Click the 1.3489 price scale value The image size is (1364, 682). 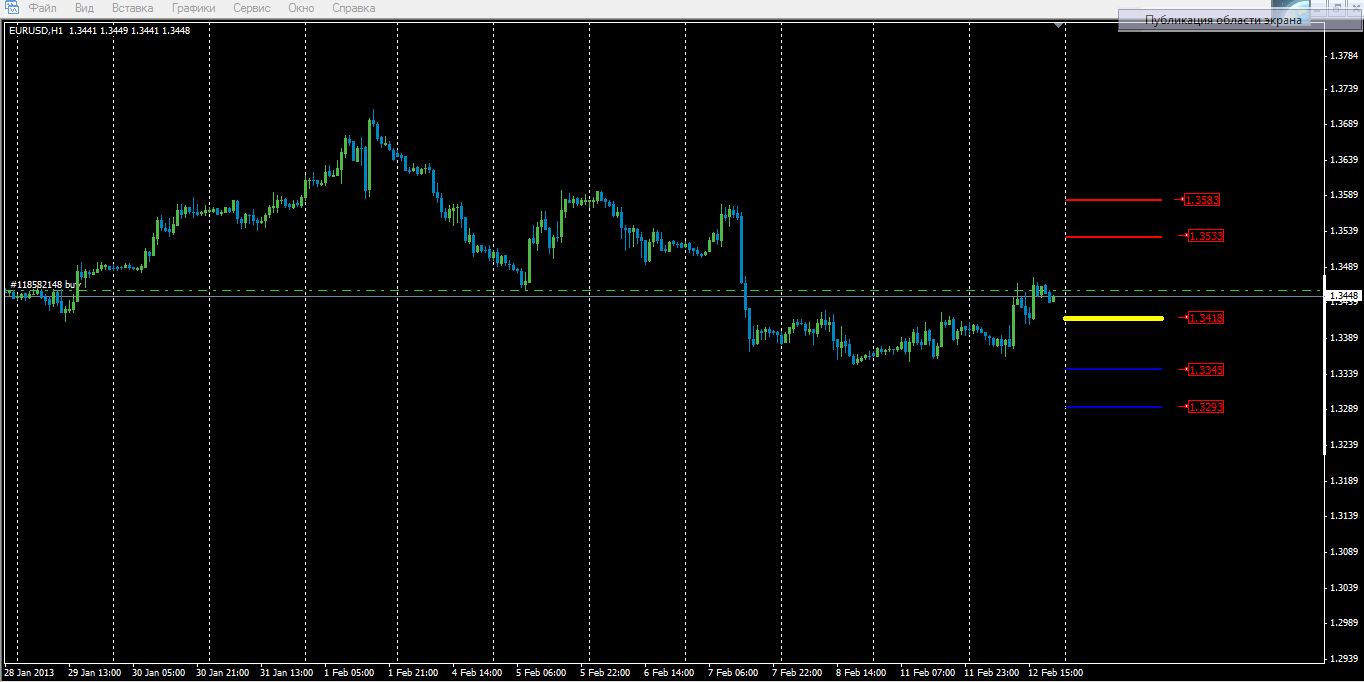pos(1344,267)
